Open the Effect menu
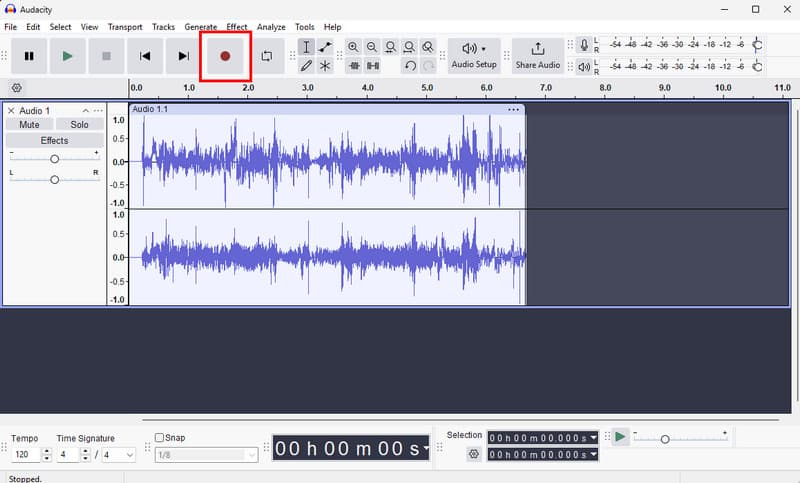 click(x=237, y=27)
